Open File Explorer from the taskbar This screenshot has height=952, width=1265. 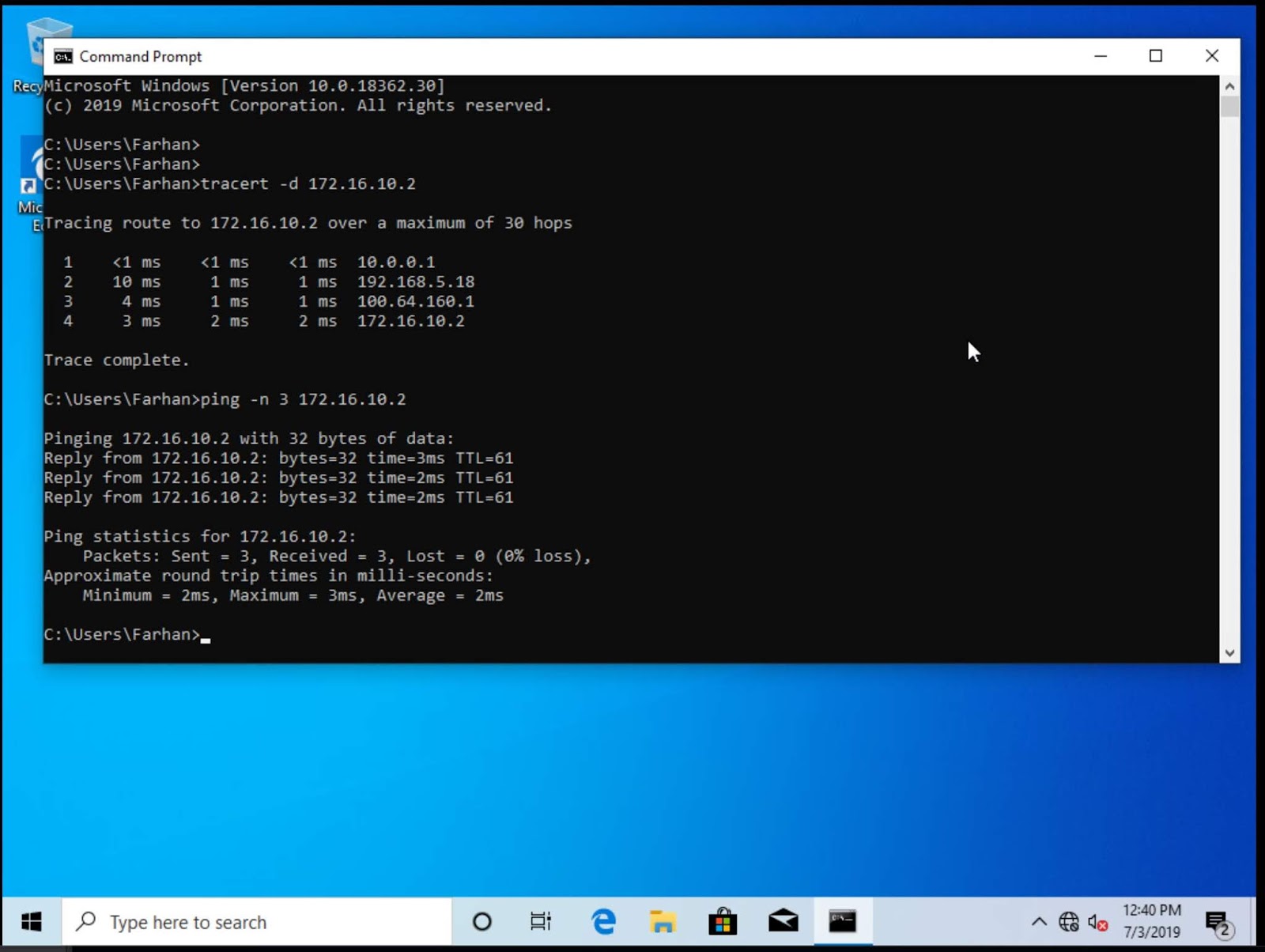coord(663,922)
